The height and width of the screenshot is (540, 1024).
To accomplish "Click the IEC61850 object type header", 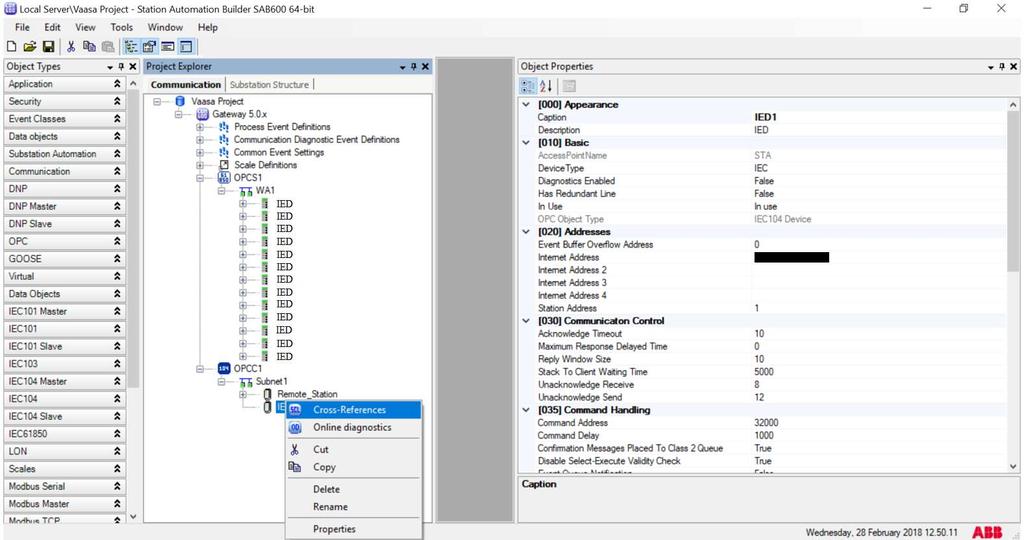I will coord(64,434).
